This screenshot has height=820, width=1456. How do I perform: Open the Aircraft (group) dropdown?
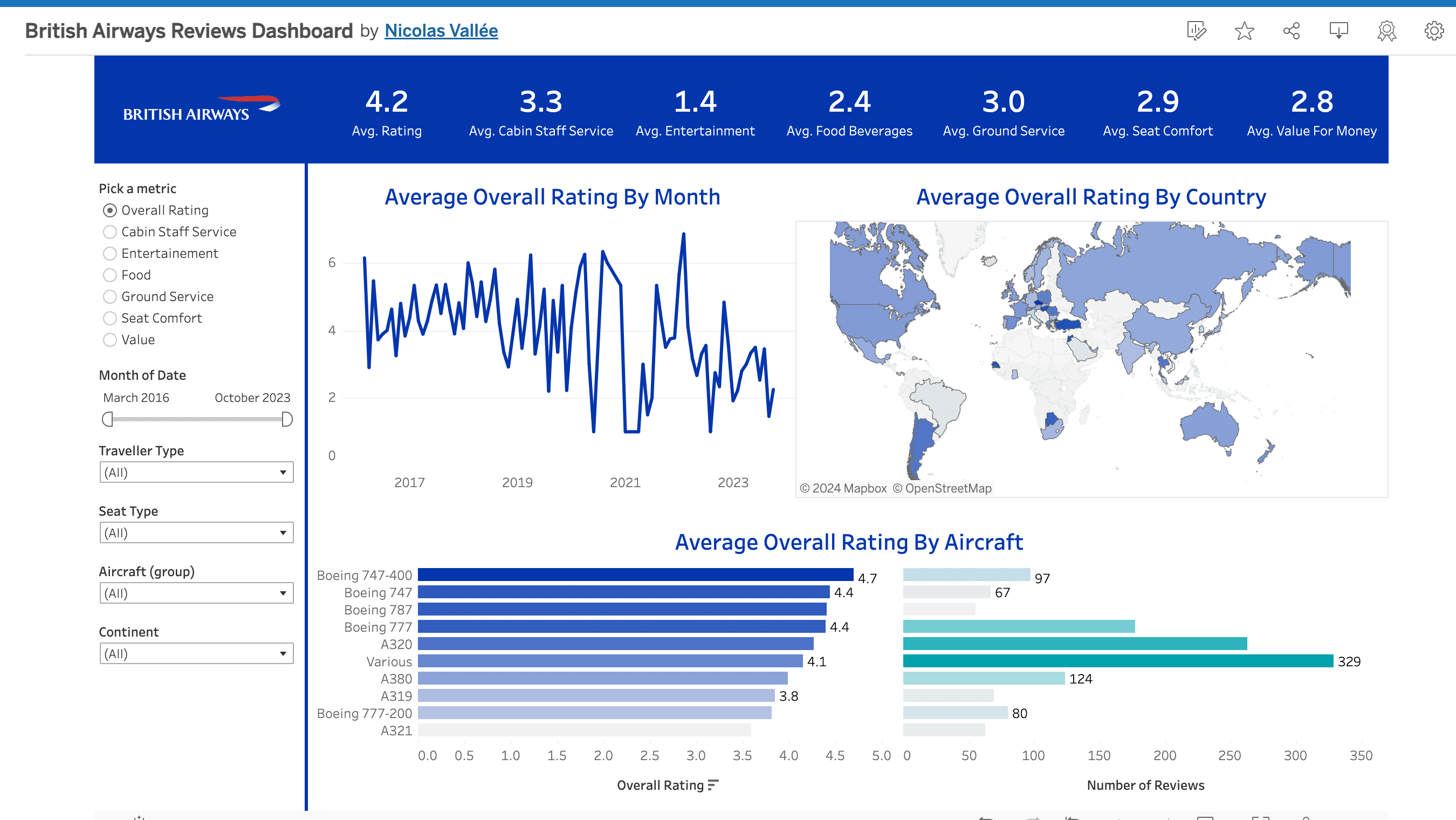tap(196, 593)
